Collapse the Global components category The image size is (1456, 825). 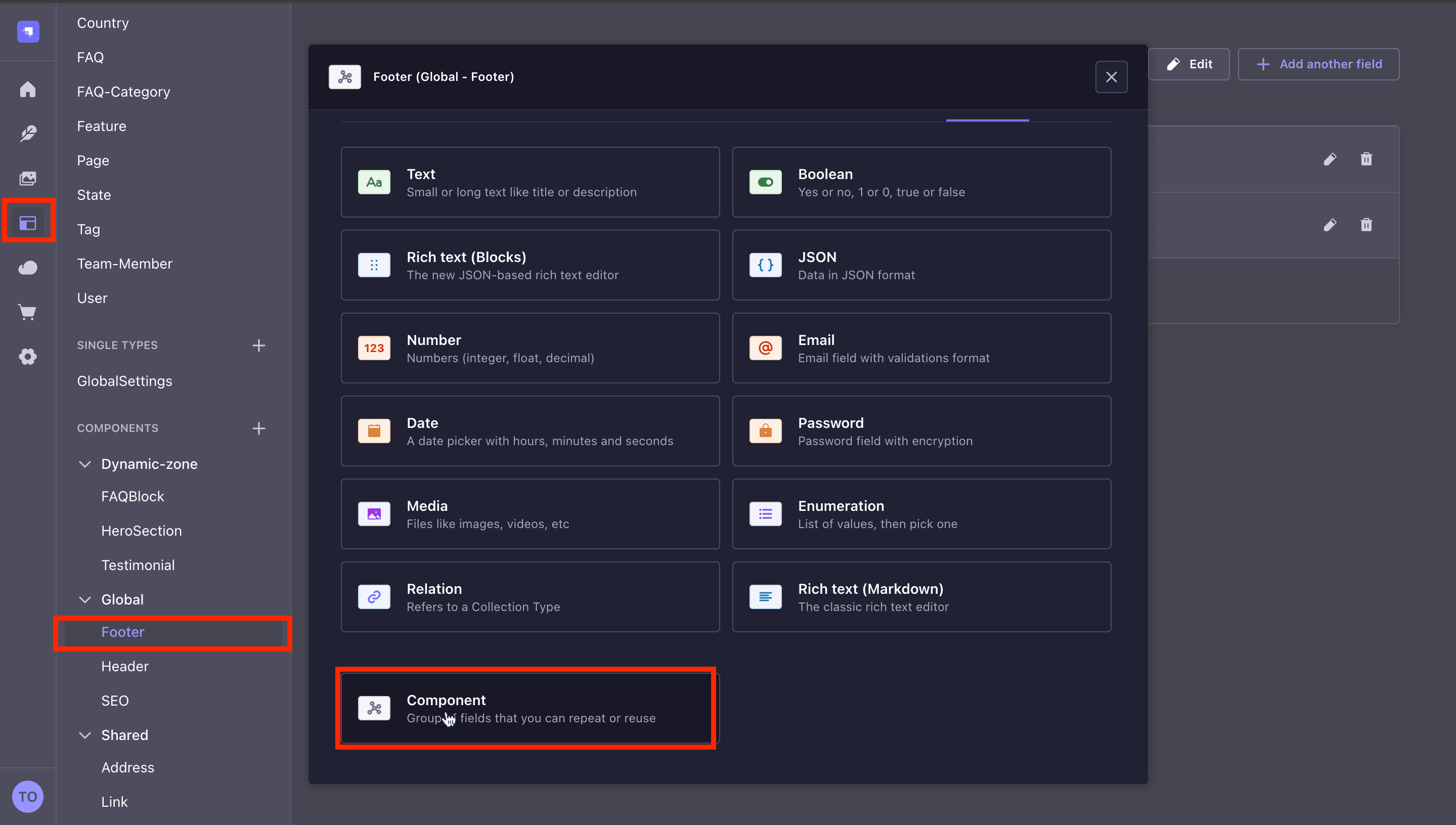[x=85, y=599]
